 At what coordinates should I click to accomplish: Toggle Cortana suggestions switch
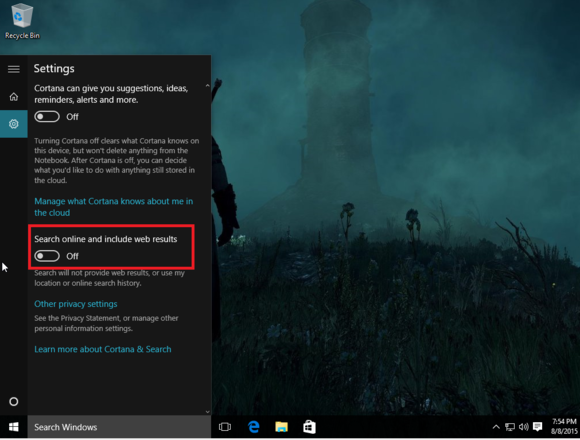tap(47, 117)
